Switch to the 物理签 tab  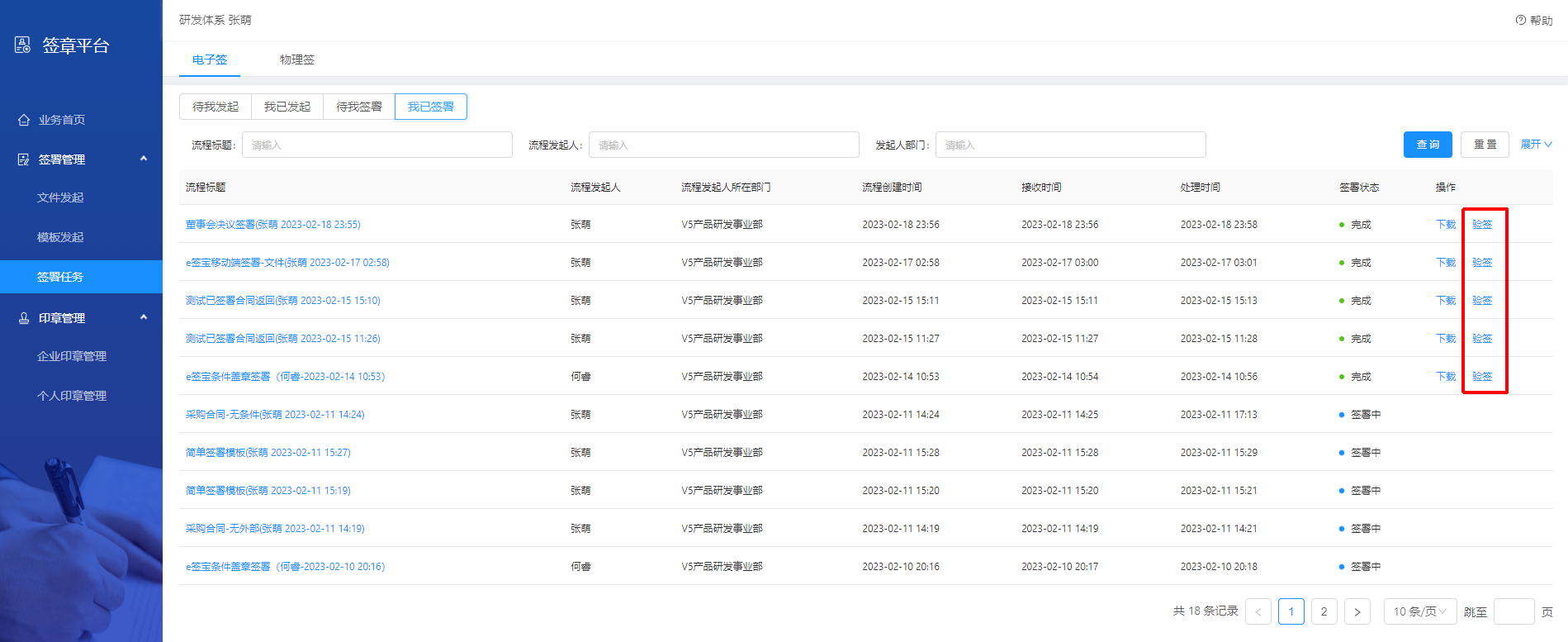(x=296, y=59)
